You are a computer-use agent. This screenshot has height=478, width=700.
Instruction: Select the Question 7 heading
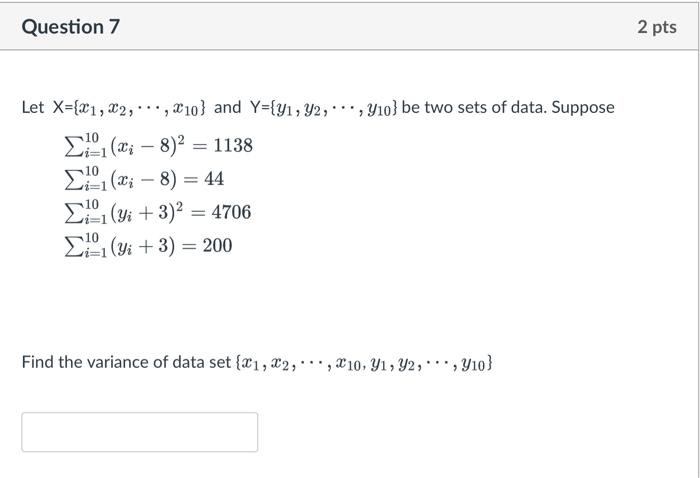point(71,27)
